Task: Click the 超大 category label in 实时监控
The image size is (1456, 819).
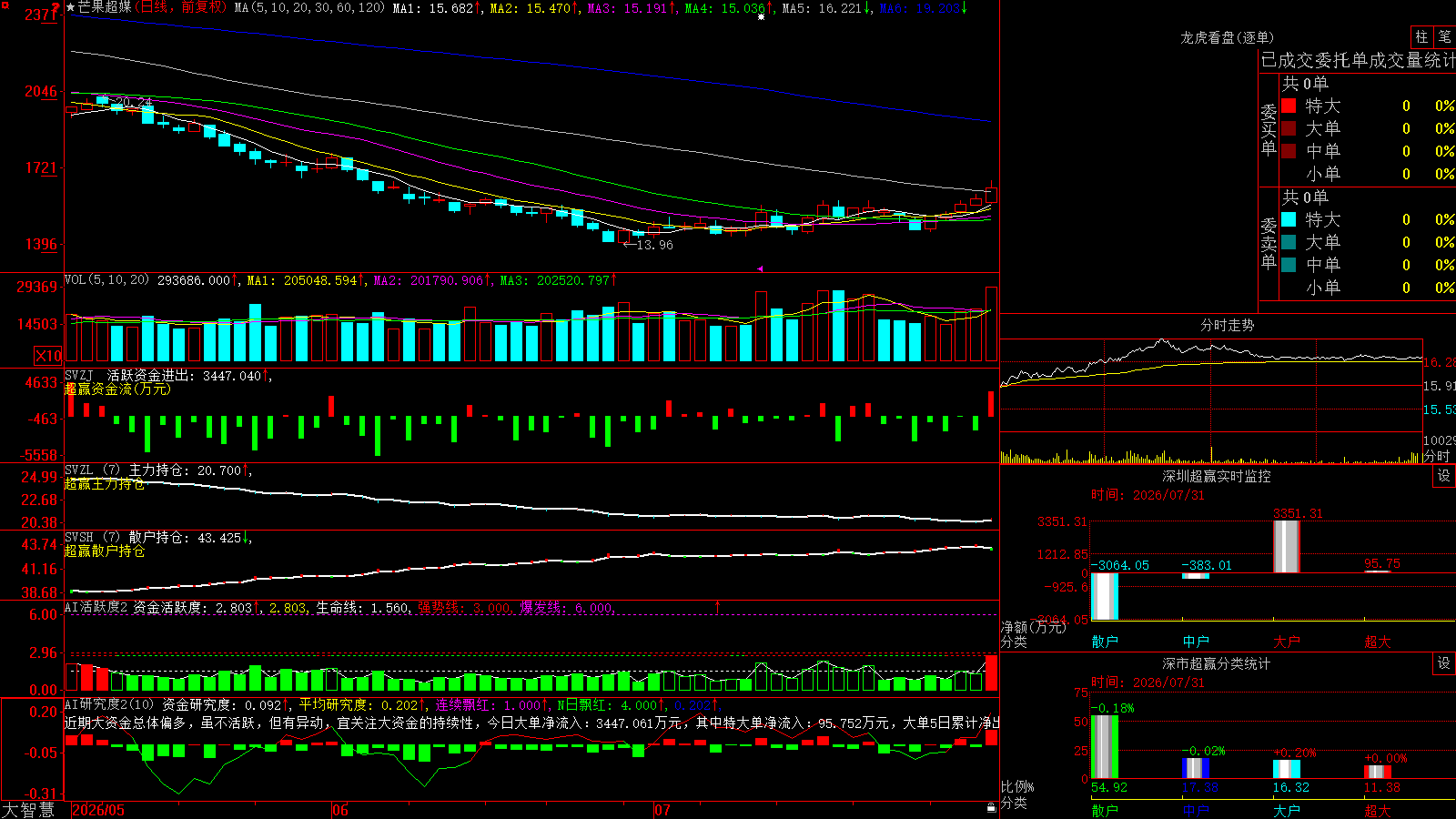Action: click(1378, 642)
